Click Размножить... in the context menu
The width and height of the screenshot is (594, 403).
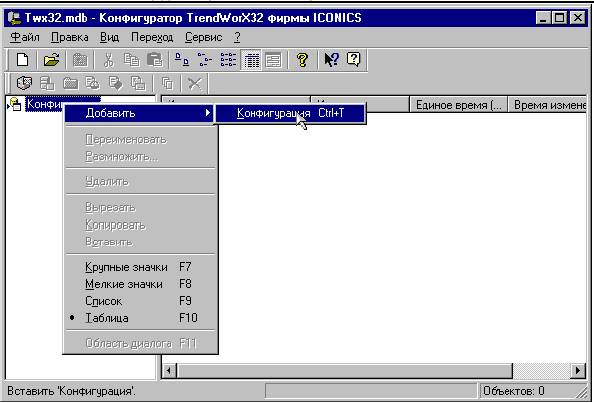point(140,156)
